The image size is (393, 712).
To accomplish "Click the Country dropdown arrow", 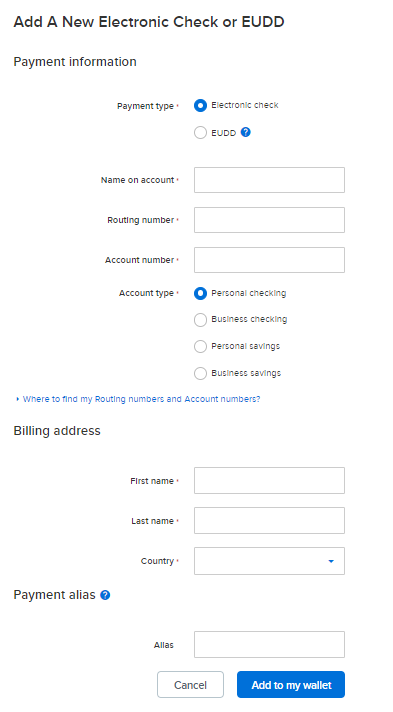I will point(331,561).
